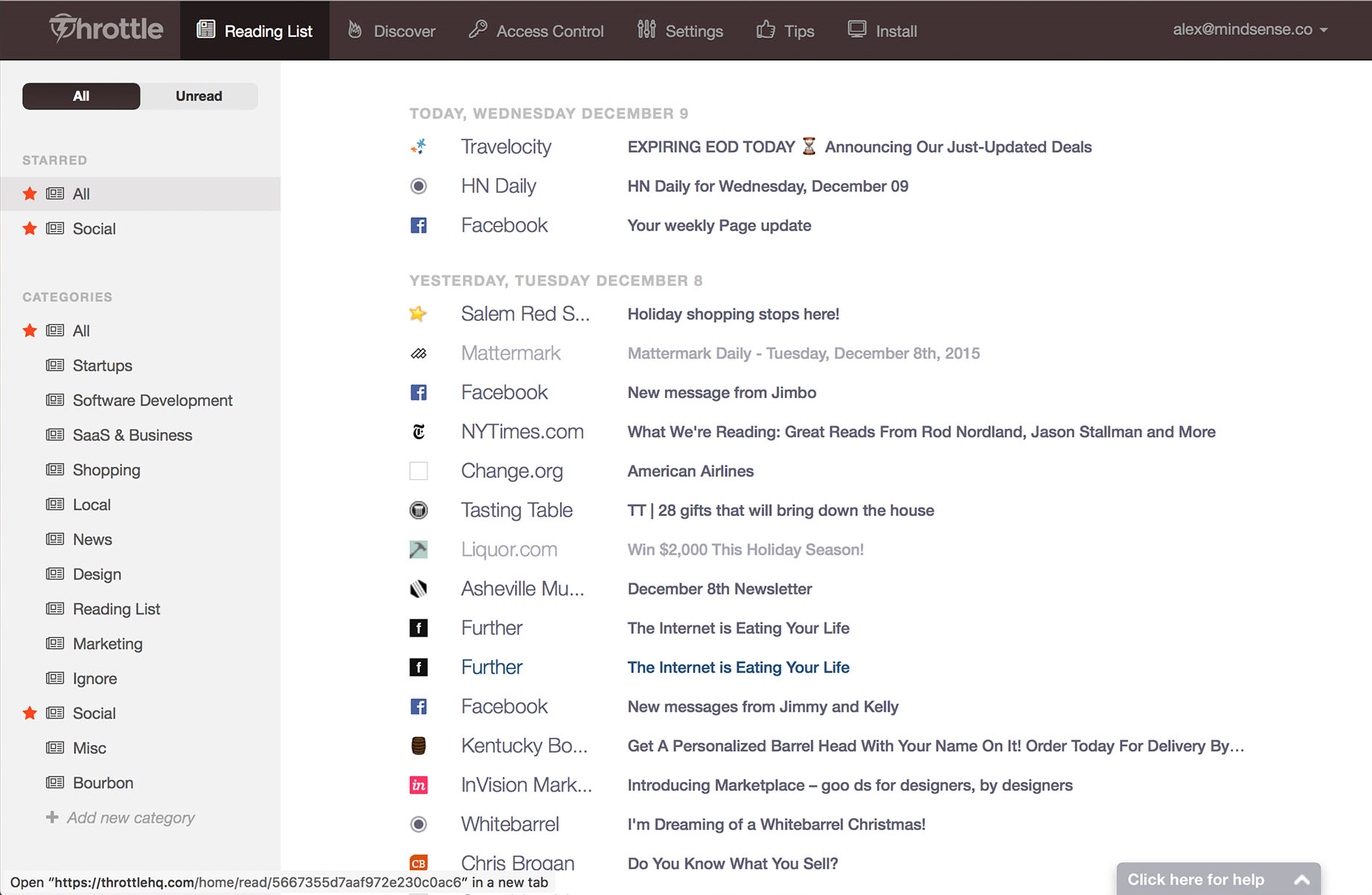Open 'Win $2,000 This Holiday Season!' message

(x=745, y=549)
